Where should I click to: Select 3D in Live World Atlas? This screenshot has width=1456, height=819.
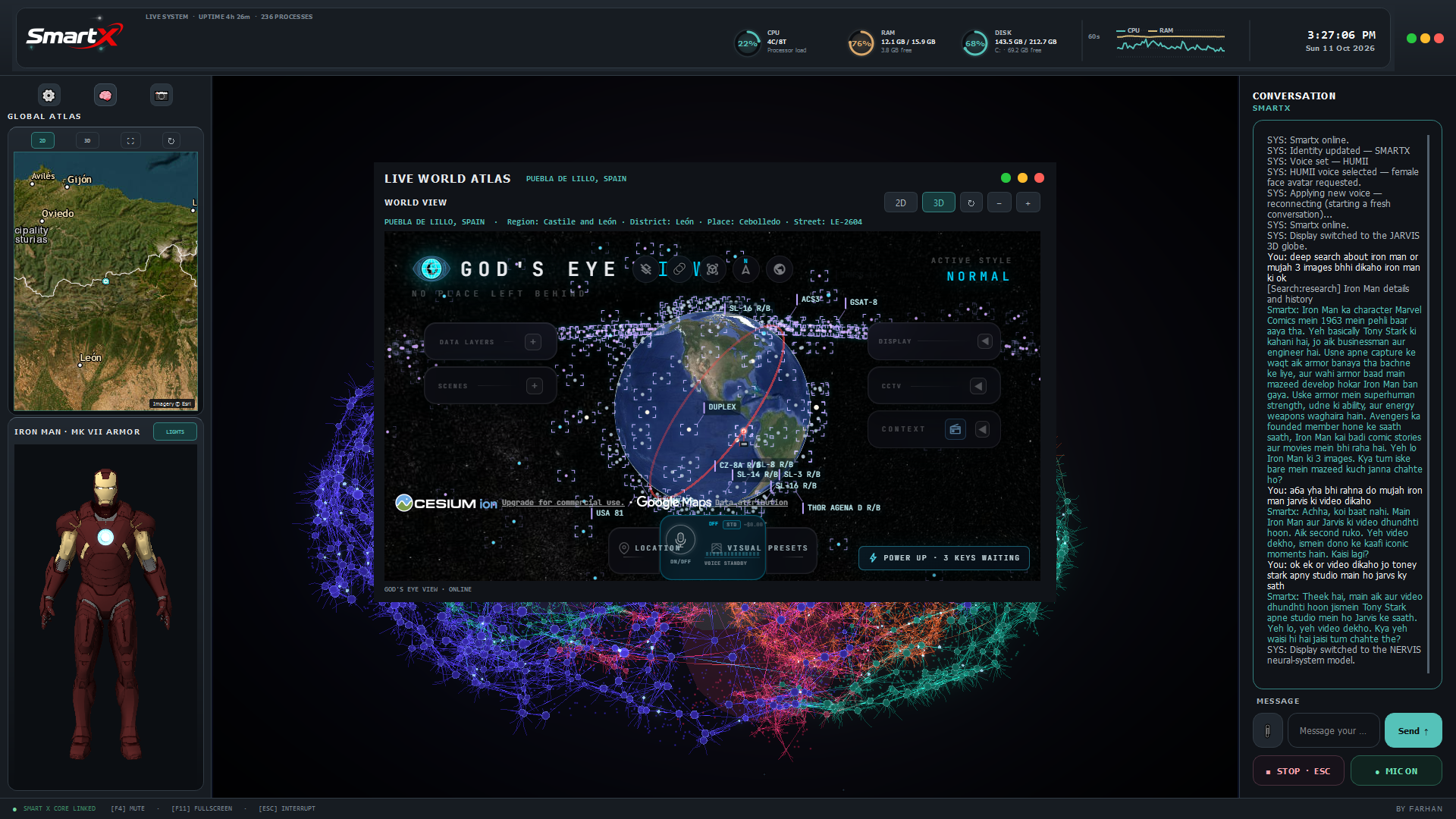click(939, 202)
